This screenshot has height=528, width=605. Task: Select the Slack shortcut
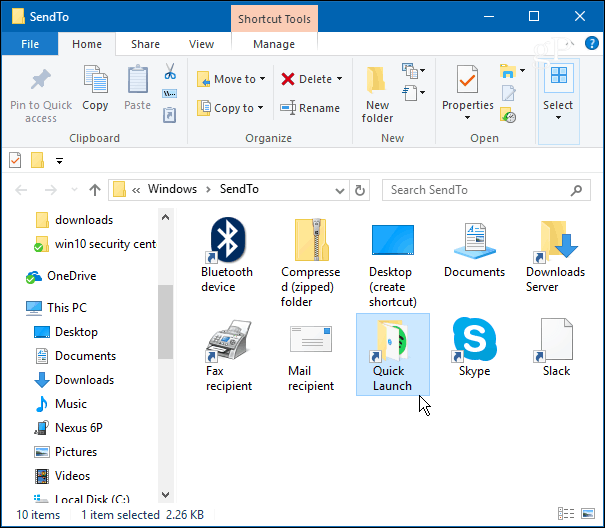coord(556,347)
